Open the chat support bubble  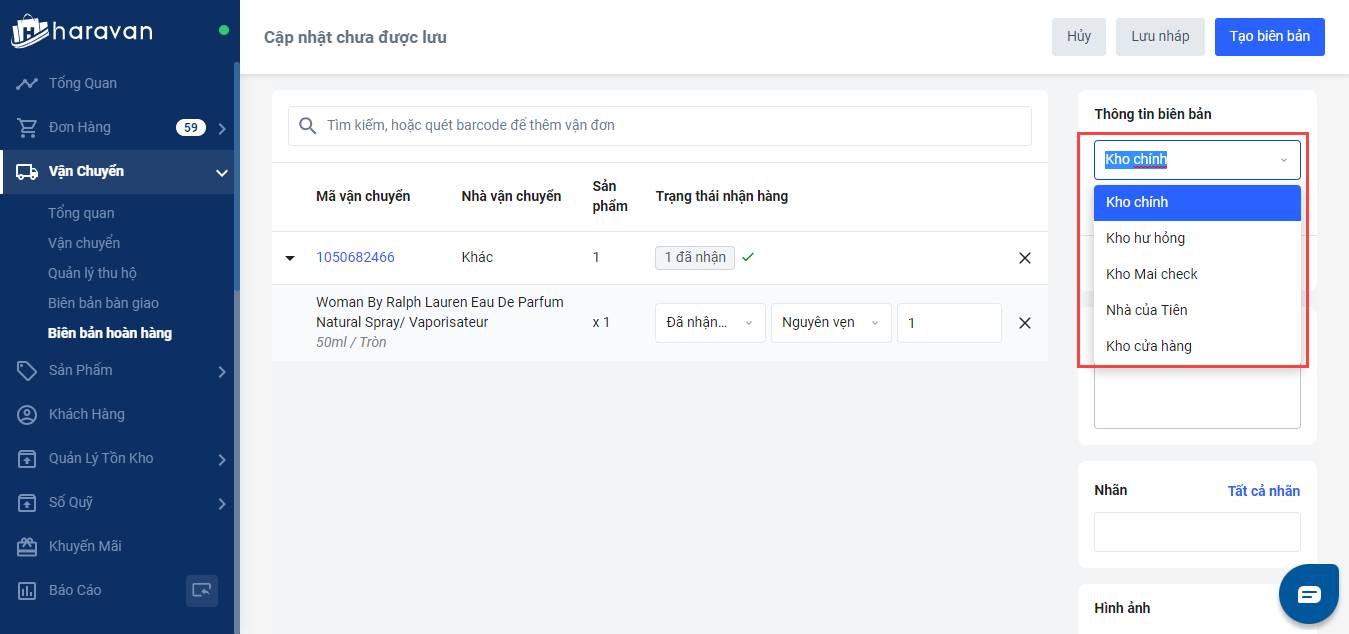[x=1309, y=594]
